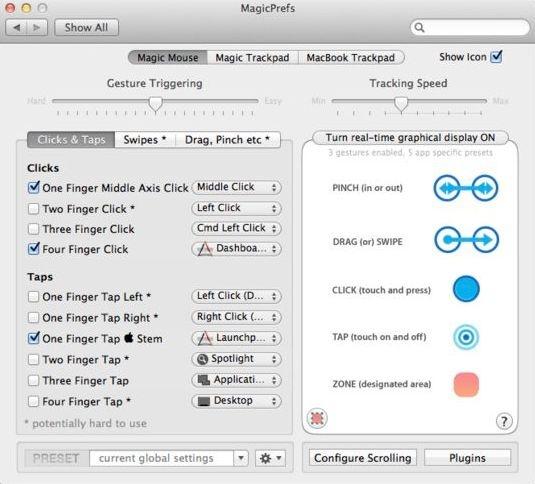
Task: Click the Tracking Speed slider handle
Action: point(401,104)
